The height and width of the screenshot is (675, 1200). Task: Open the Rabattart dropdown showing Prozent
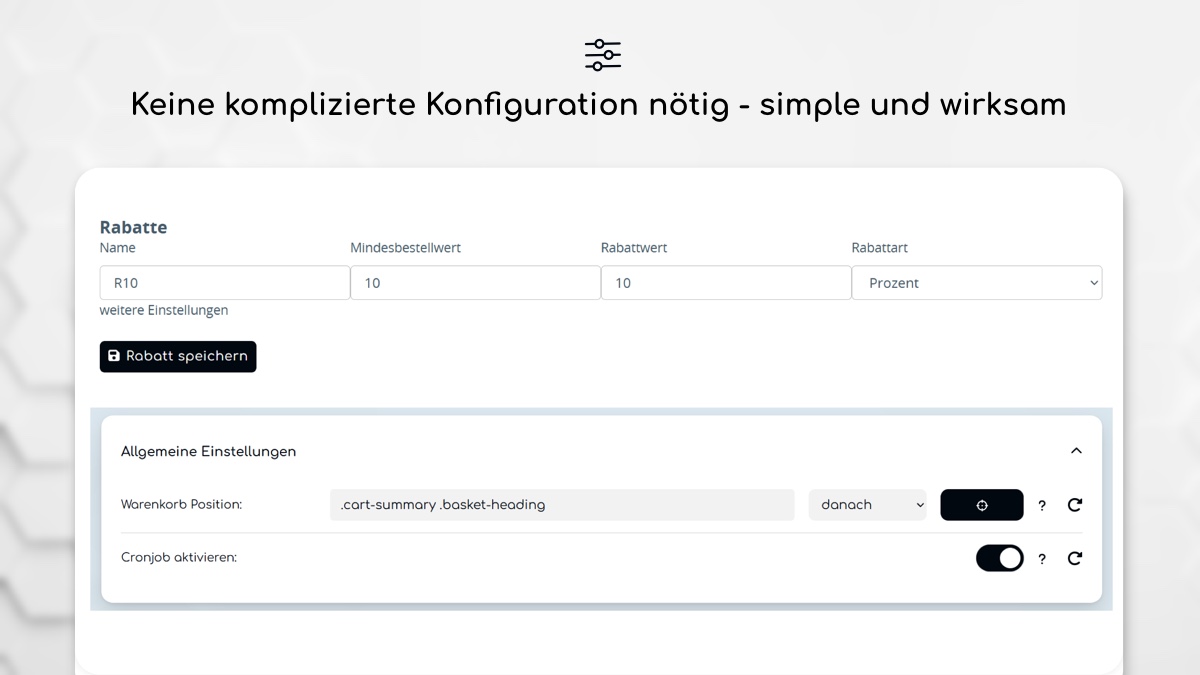pos(976,283)
